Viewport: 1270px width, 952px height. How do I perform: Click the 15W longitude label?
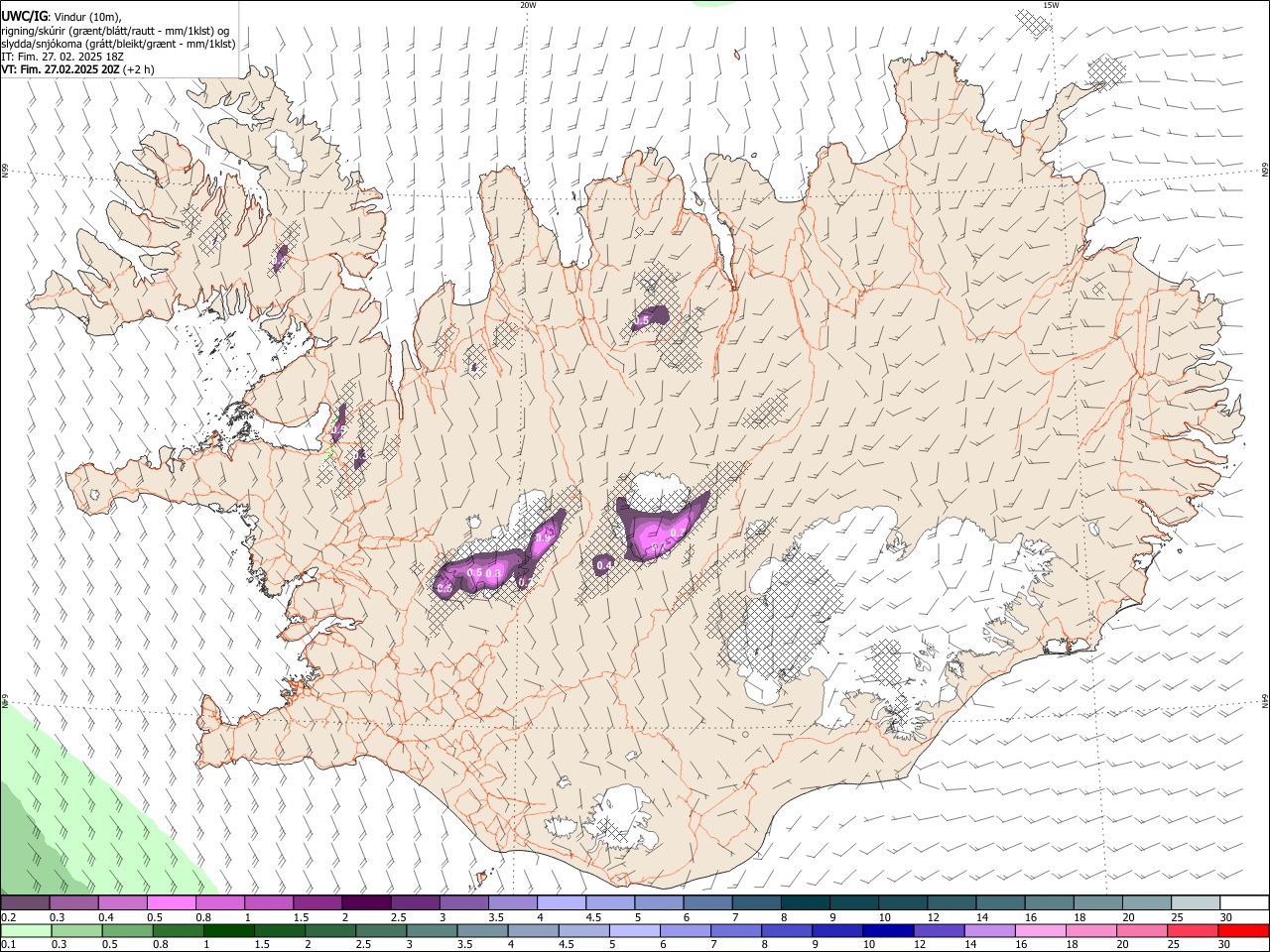(x=1051, y=5)
